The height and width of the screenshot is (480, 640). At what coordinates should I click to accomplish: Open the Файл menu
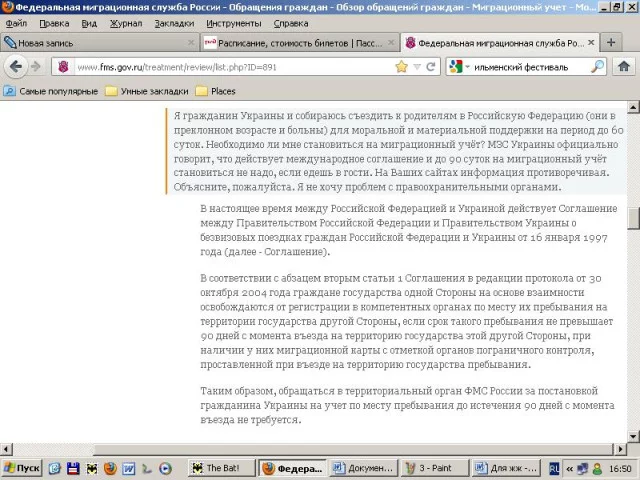pos(16,24)
